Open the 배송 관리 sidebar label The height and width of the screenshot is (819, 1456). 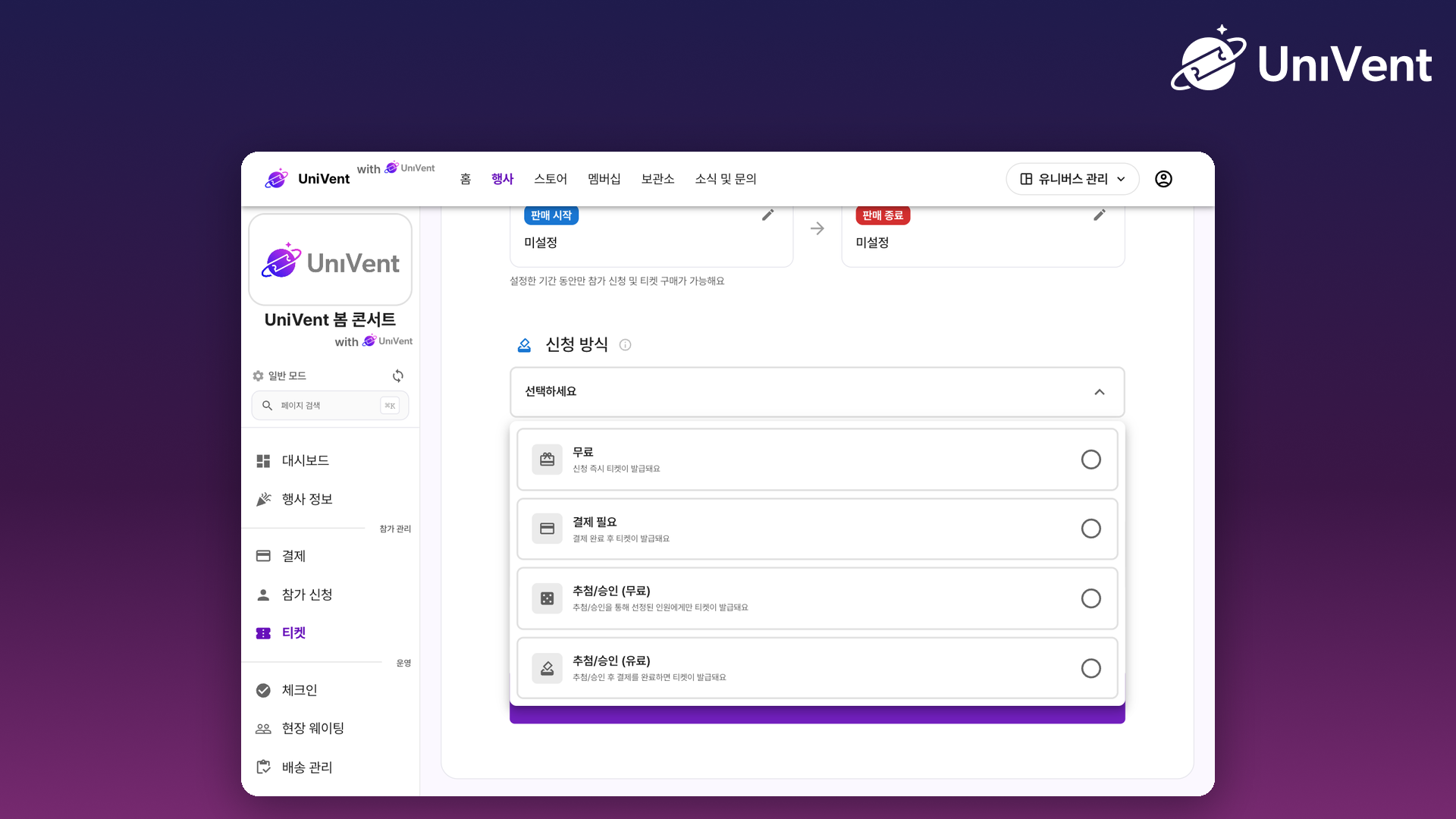point(307,767)
